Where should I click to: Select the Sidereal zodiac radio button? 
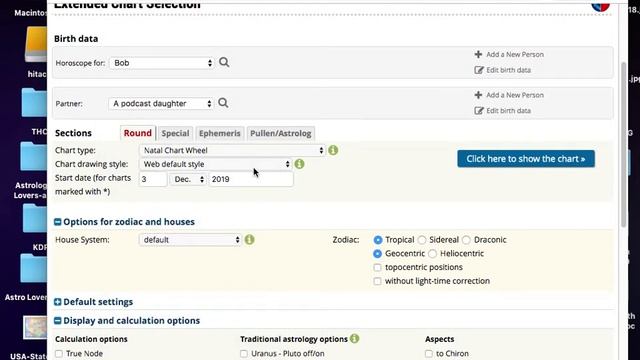[x=422, y=240]
